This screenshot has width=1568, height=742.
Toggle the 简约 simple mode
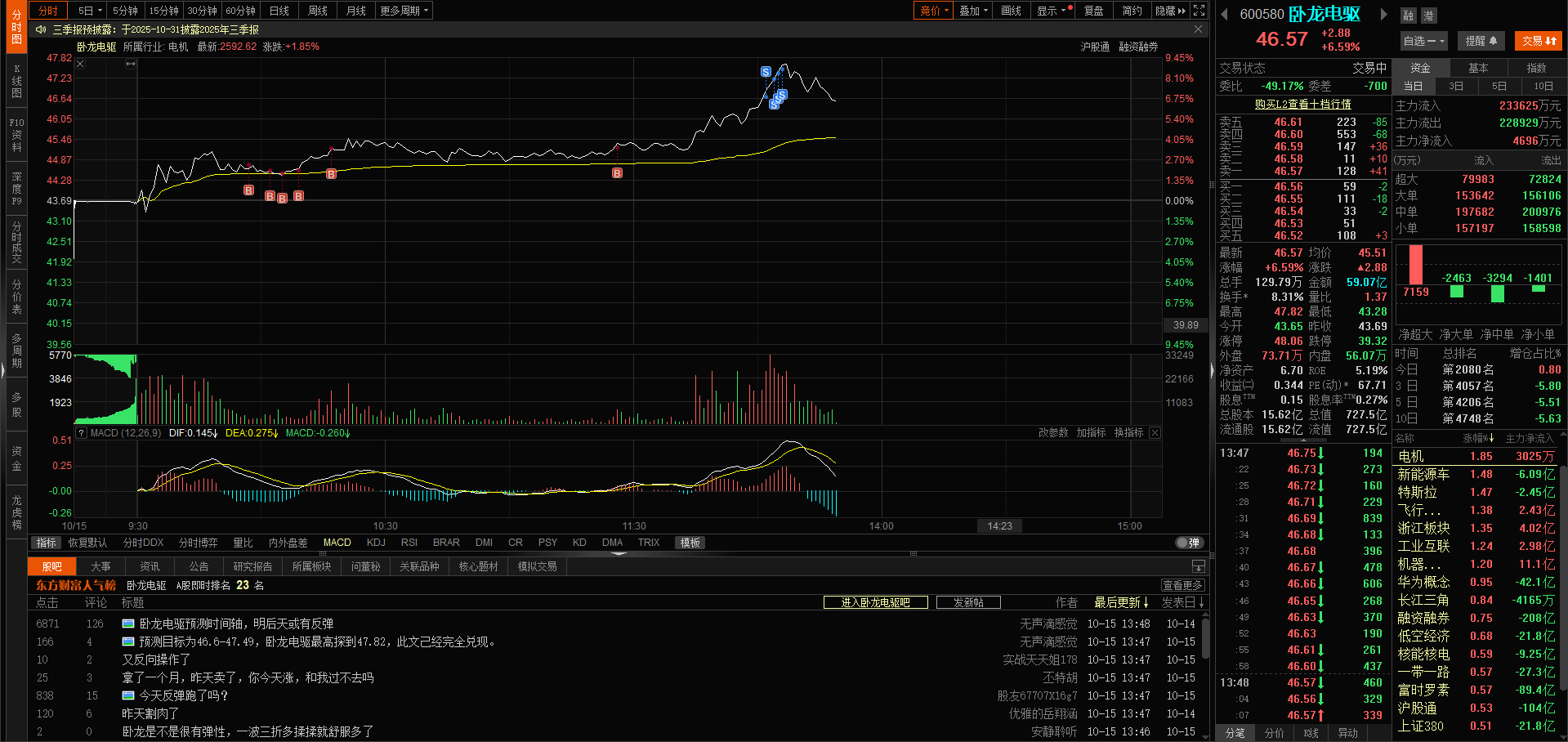(1132, 11)
